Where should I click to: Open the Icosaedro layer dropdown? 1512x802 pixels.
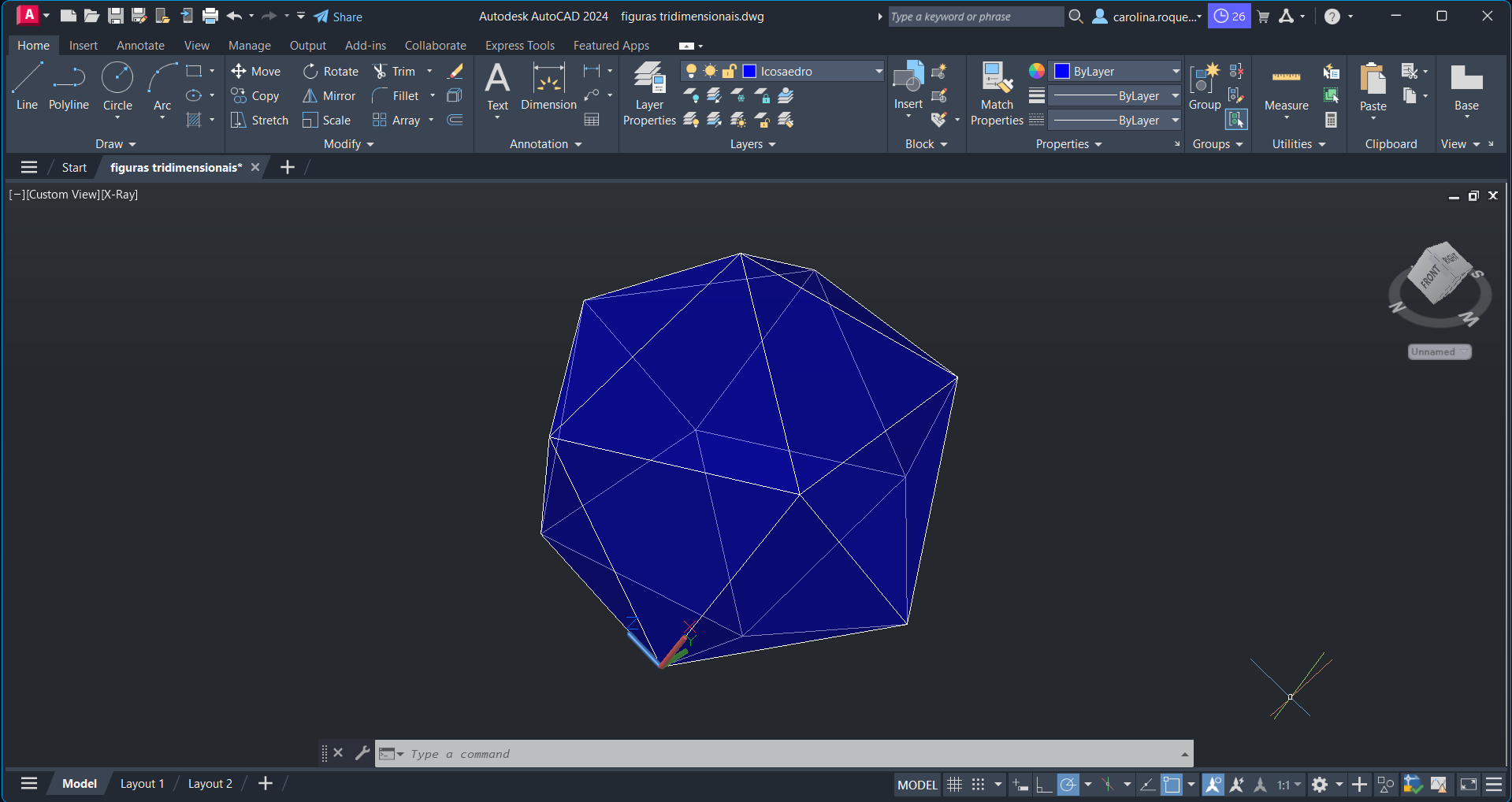click(x=879, y=71)
